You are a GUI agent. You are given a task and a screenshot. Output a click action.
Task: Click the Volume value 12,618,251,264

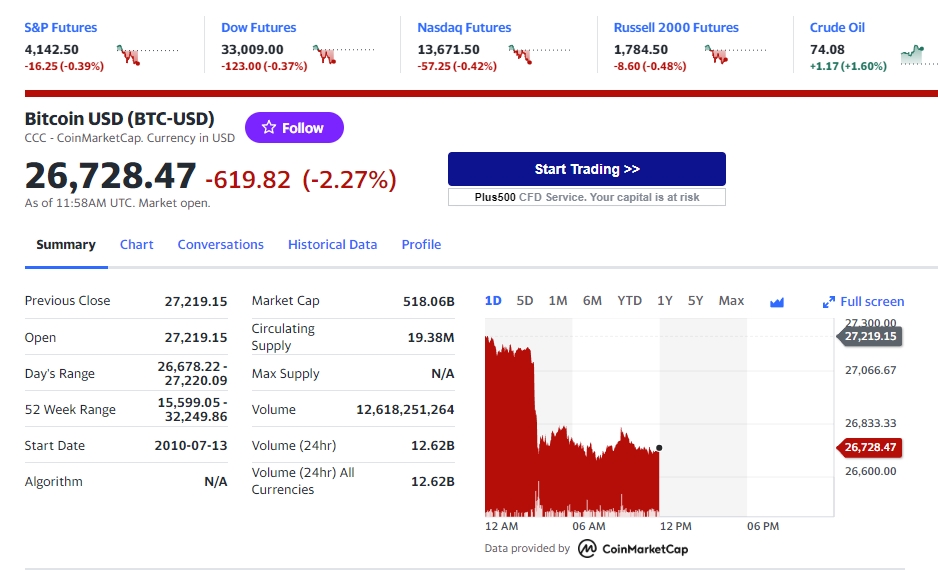point(405,410)
